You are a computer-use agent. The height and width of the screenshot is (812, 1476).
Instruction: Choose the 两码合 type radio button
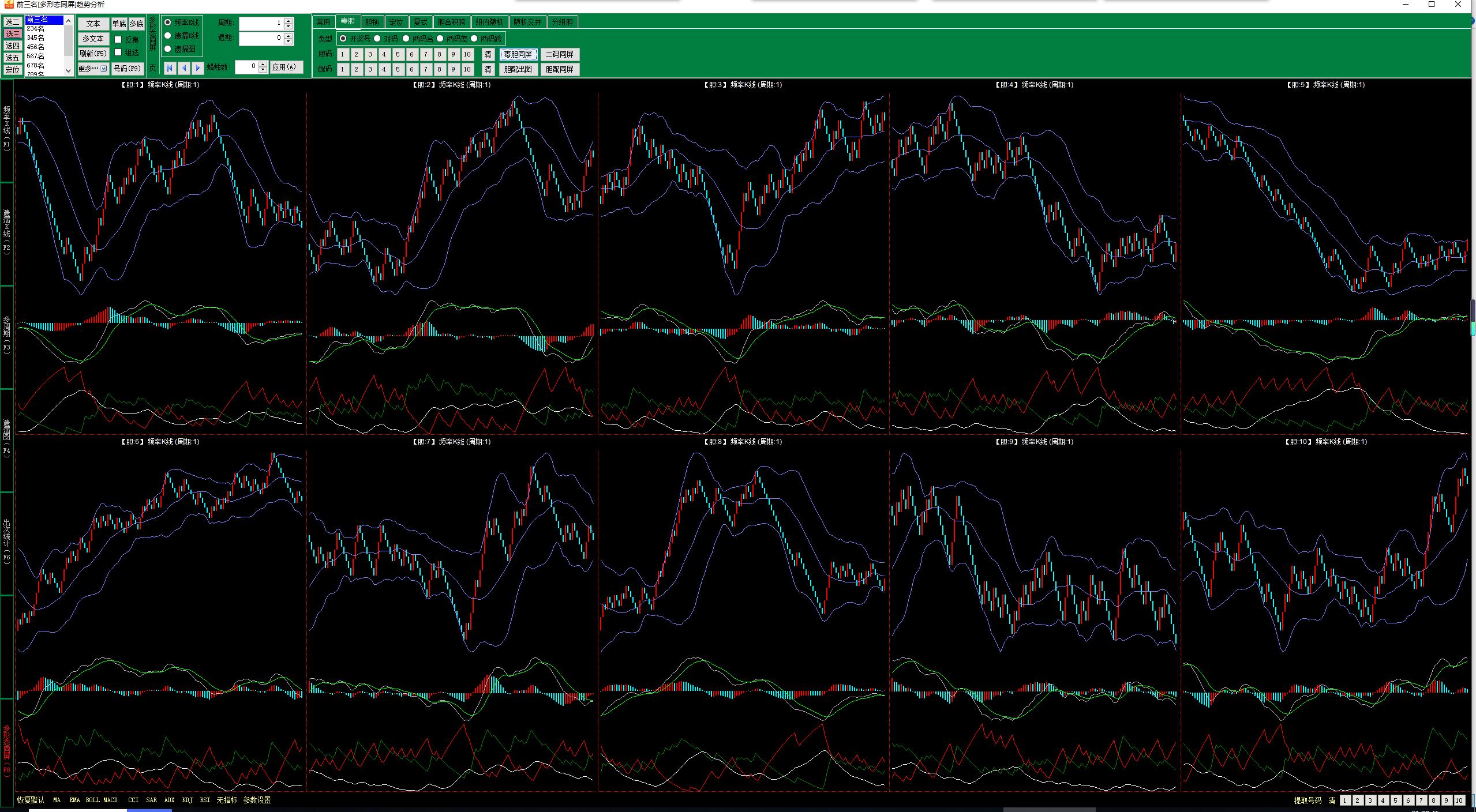tap(406, 39)
